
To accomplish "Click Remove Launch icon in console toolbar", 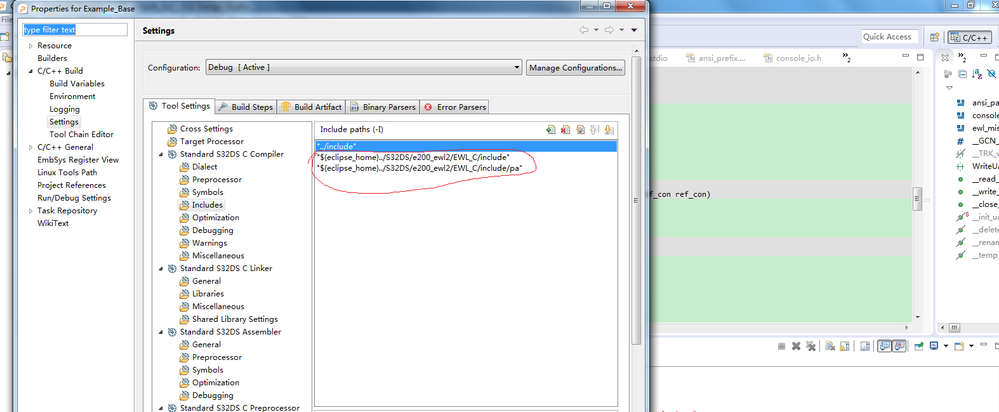I will click(796, 346).
